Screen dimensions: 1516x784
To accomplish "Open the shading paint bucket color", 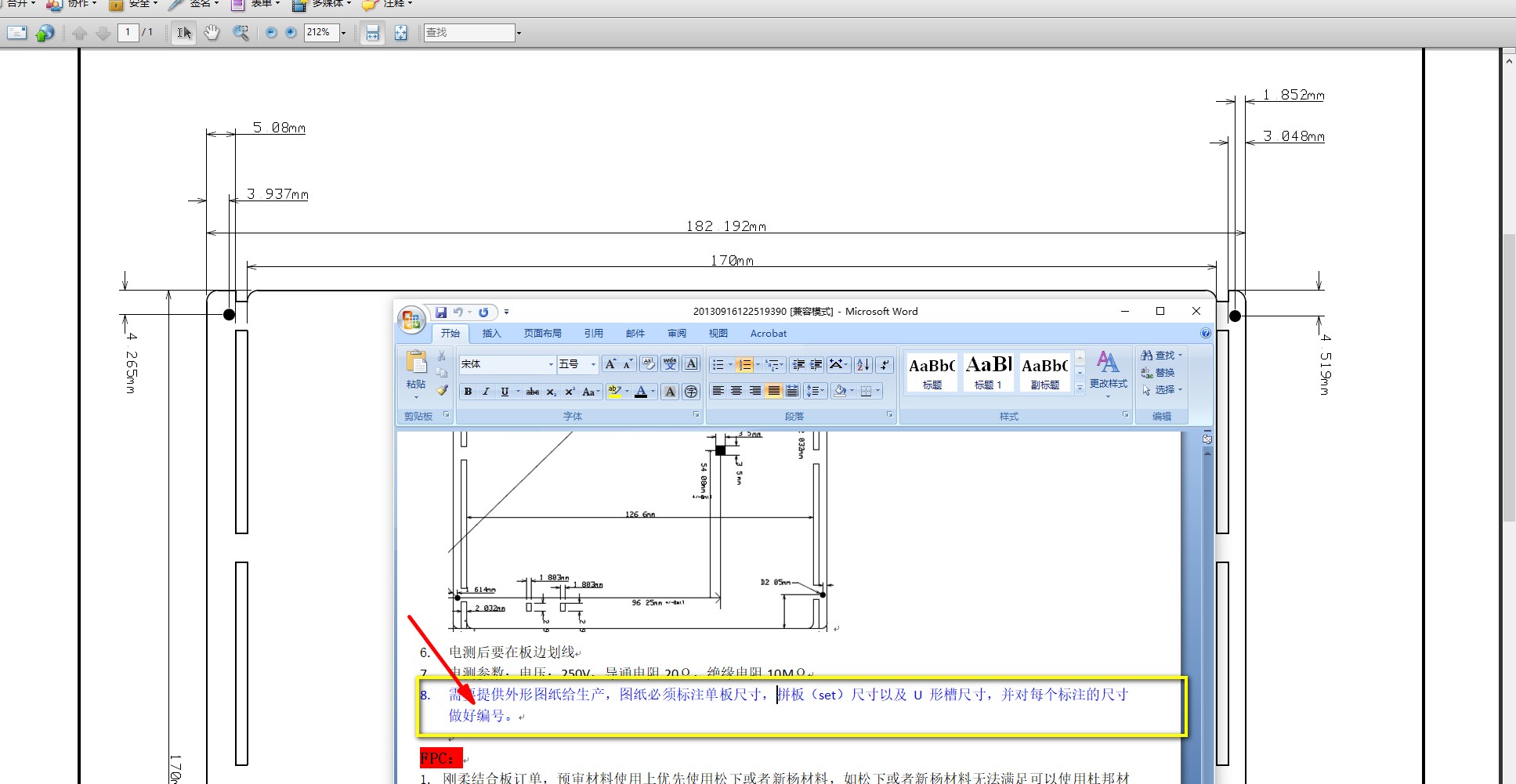I will 840,391.
